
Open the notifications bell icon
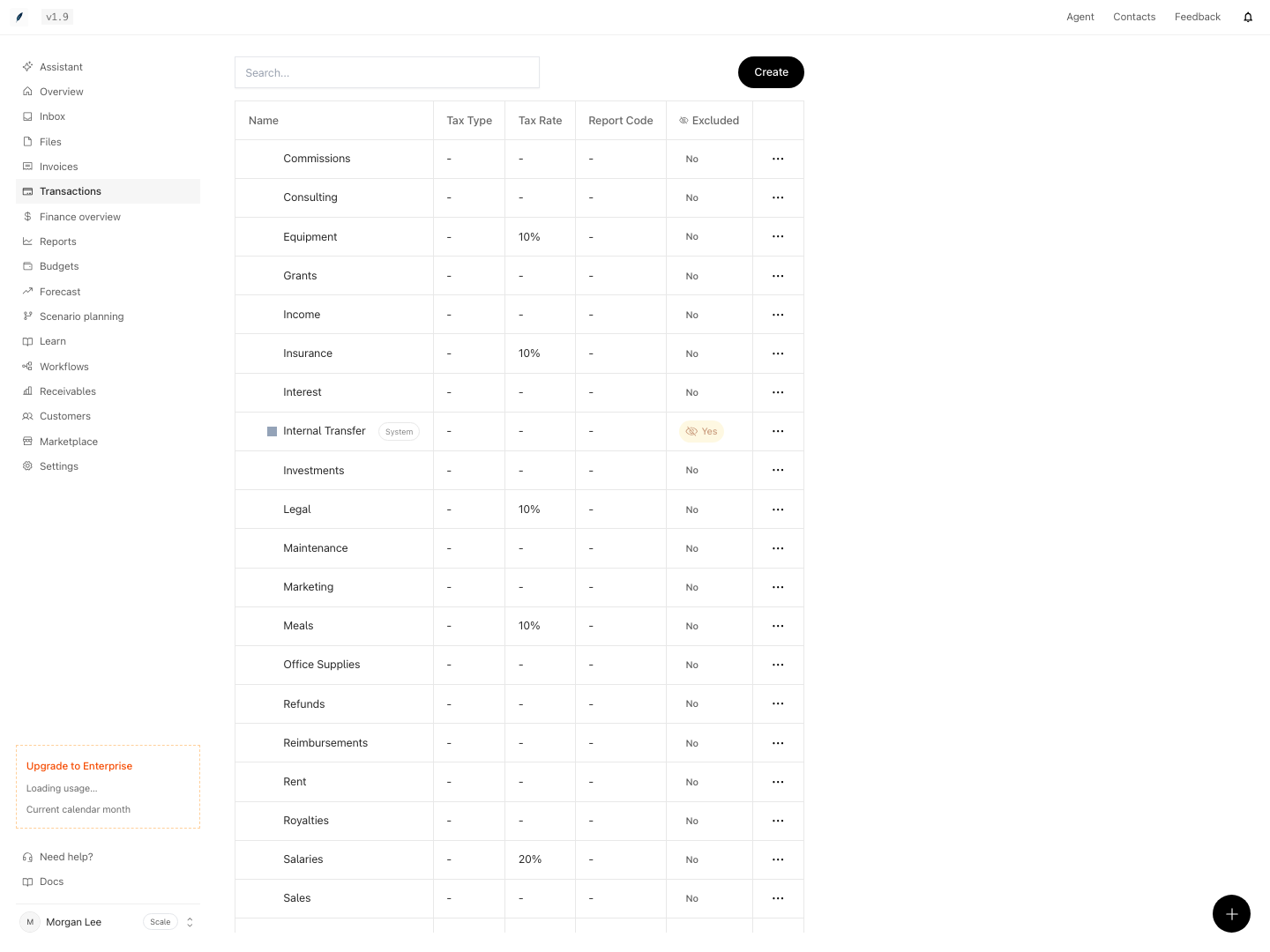point(1248,17)
